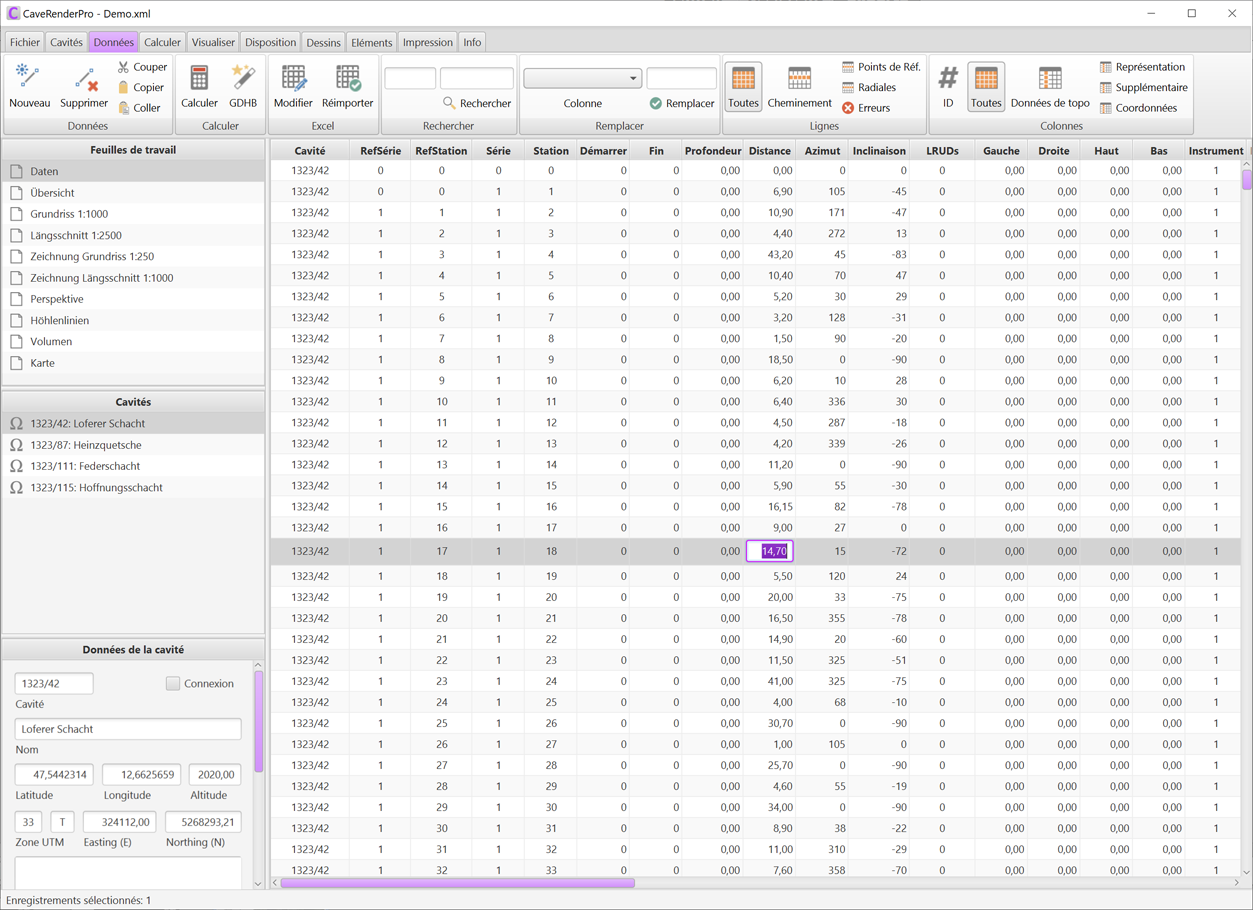Select cavity 1323/87: Heinzquetsche

pos(85,445)
